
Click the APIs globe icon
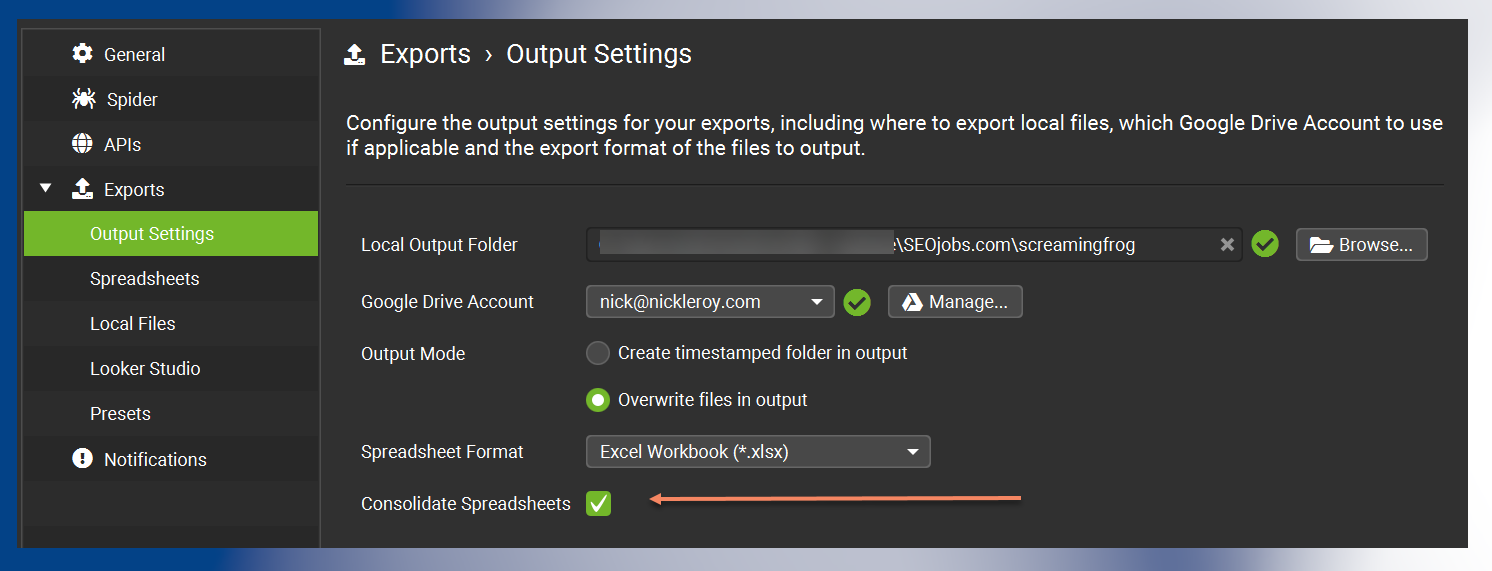click(x=82, y=144)
